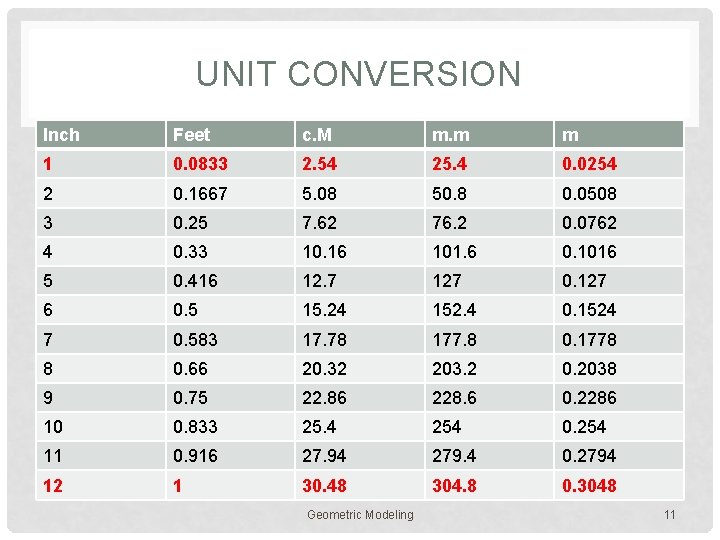Click the red 2.54 cell
720x540 pixels.
click(x=320, y=164)
